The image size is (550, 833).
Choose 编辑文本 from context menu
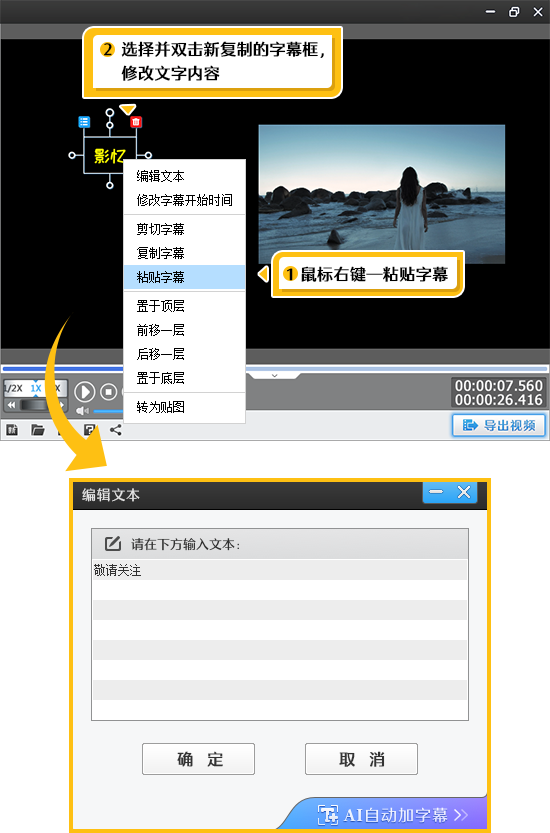pyautogui.click(x=184, y=176)
